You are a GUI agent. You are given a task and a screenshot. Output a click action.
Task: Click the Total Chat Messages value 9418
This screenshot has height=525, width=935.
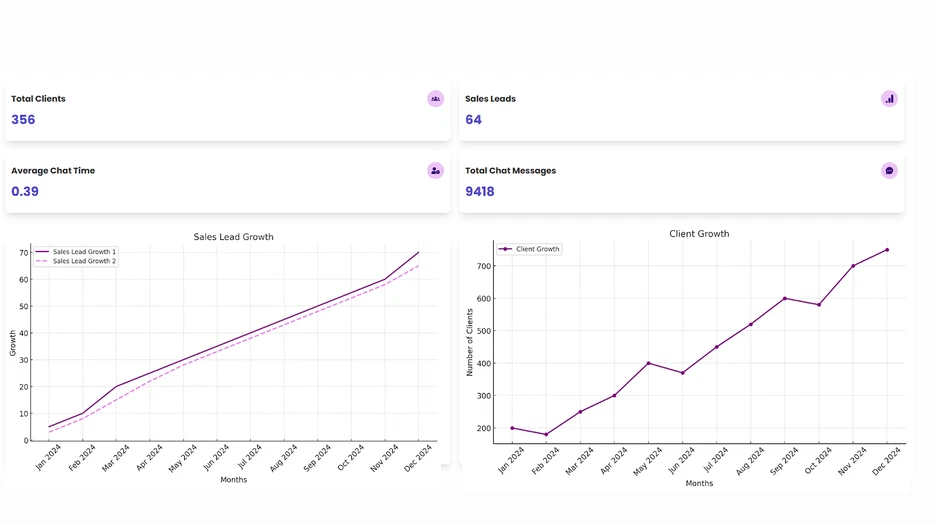480,192
